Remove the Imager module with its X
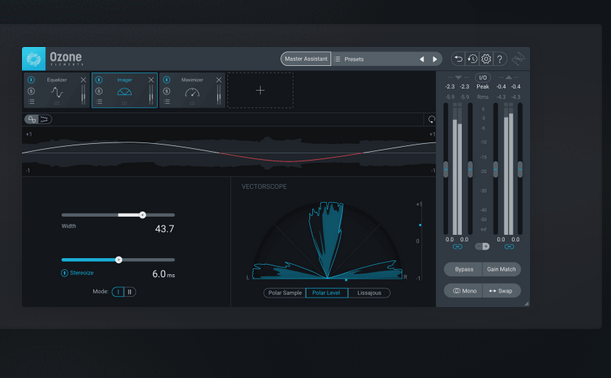This screenshot has width=611, height=378. [x=151, y=80]
